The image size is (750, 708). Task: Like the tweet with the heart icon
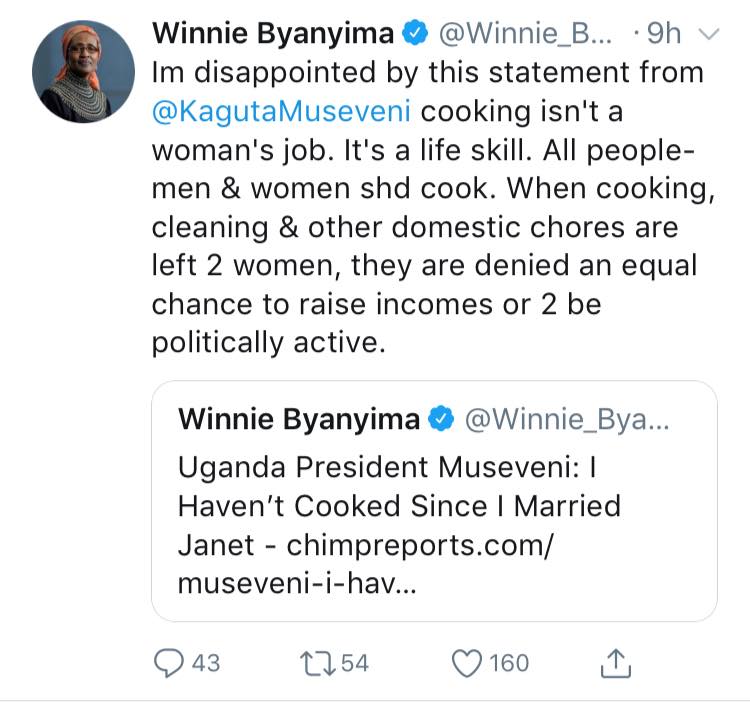coord(466,662)
